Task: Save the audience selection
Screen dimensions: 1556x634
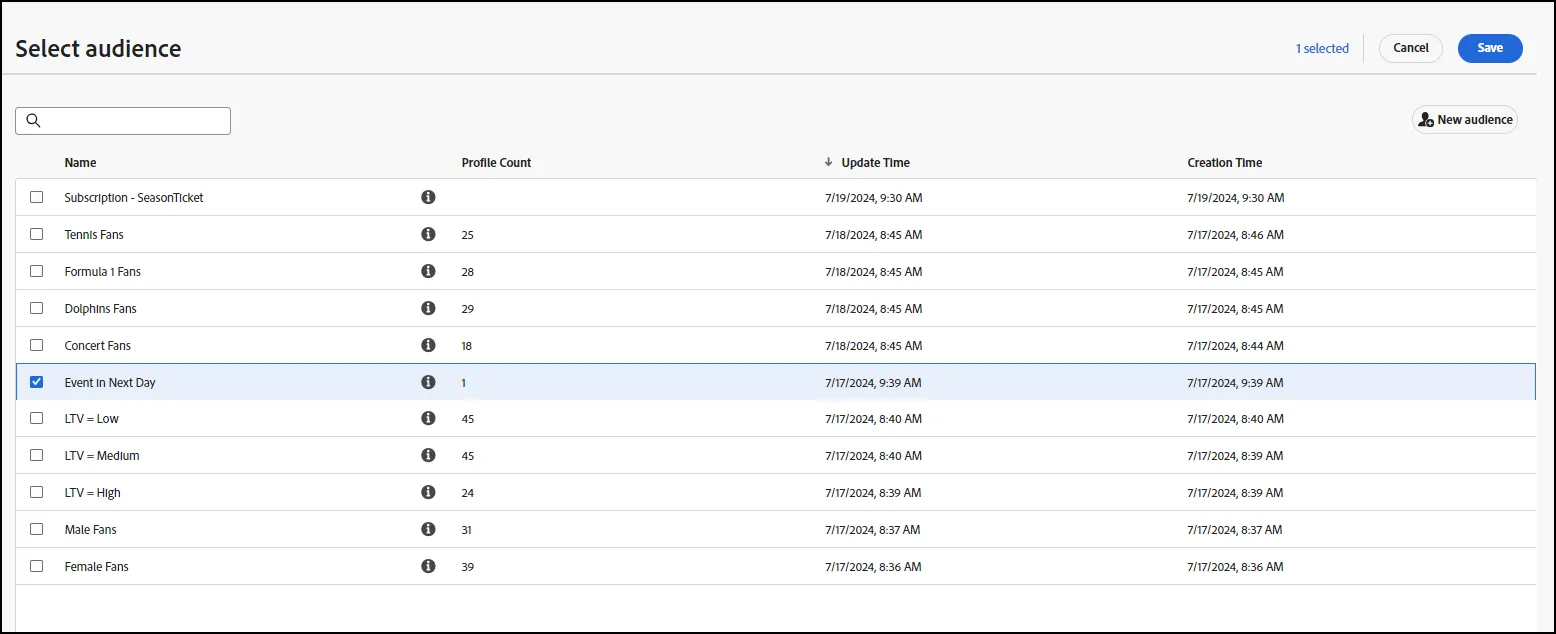Action: coord(1490,48)
